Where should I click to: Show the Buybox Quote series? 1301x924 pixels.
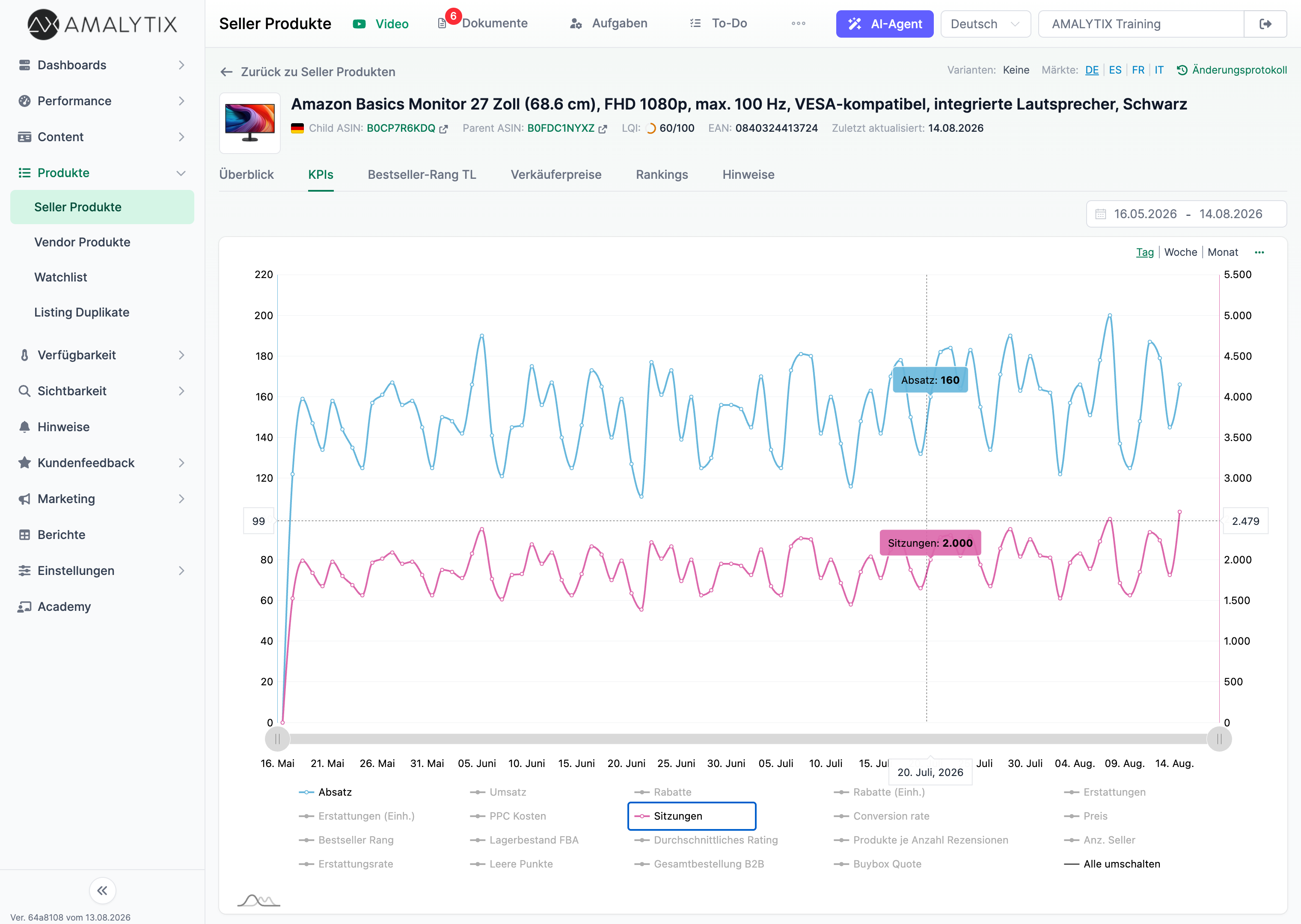[x=878, y=864]
